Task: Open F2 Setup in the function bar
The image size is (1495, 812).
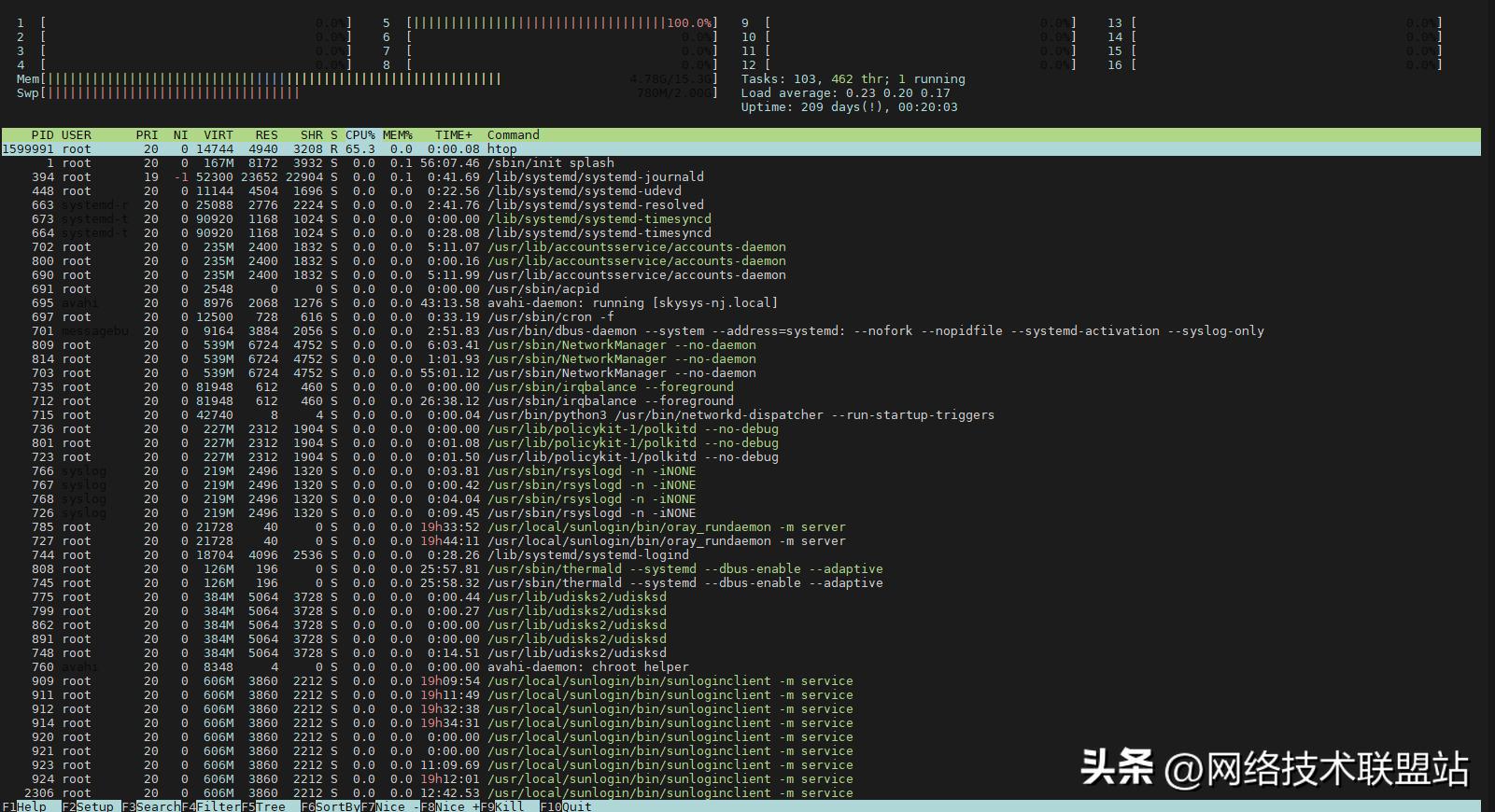Action: 88,806
